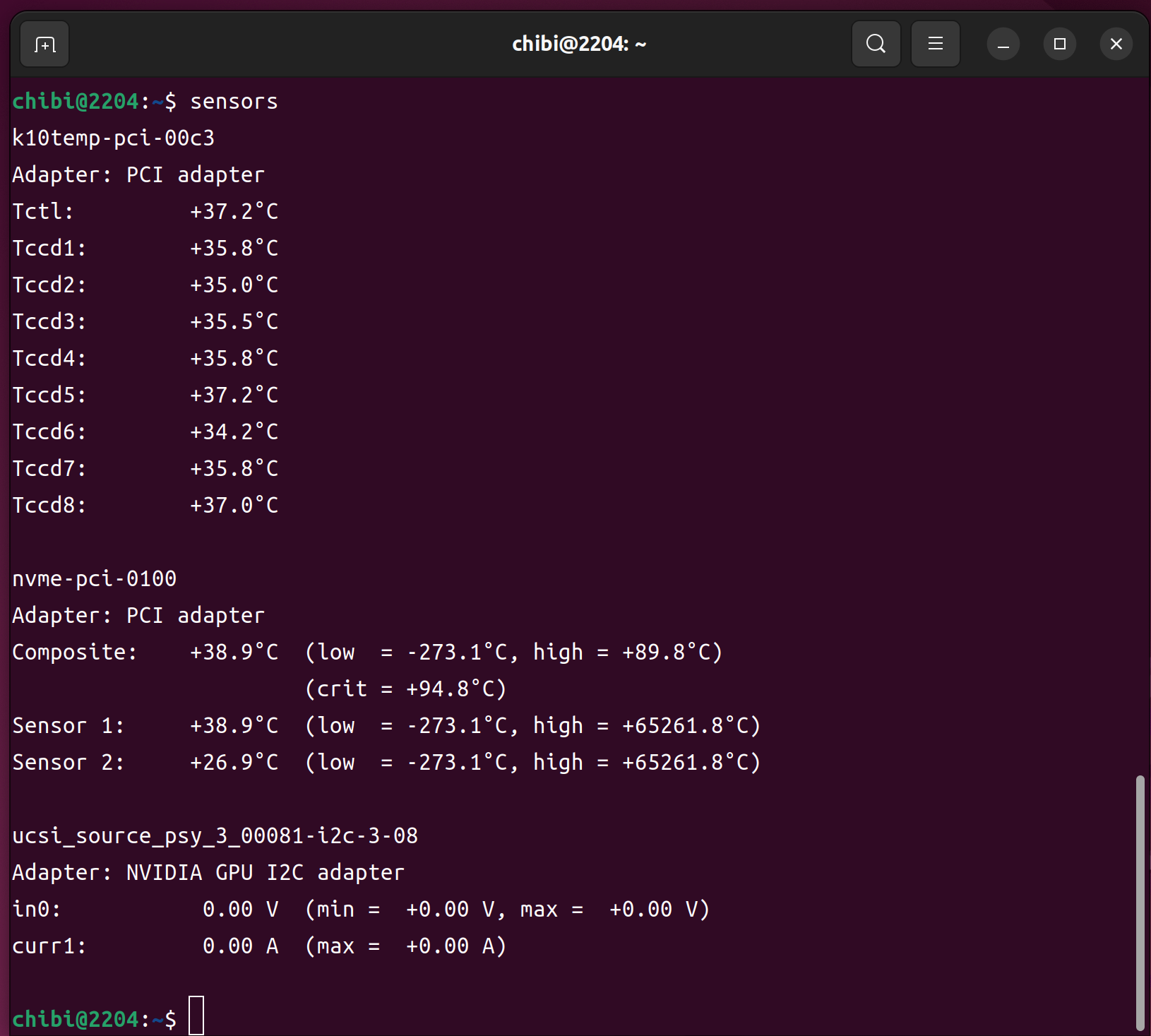Click the Tctl label
Image resolution: width=1151 pixels, height=1036 pixels.
point(42,212)
